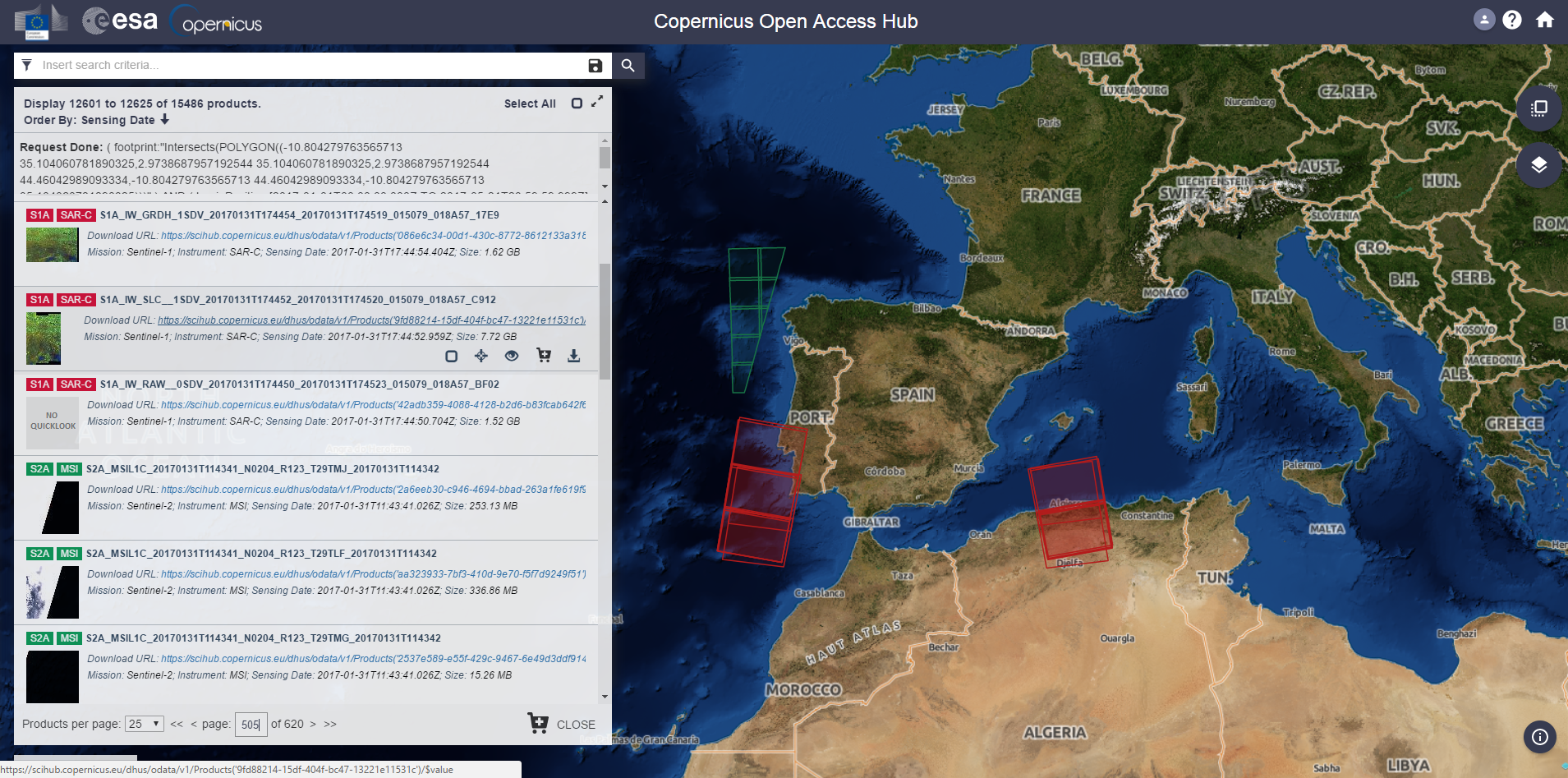This screenshot has height=778, width=1568.
Task: Click Select All label text
Action: [530, 104]
